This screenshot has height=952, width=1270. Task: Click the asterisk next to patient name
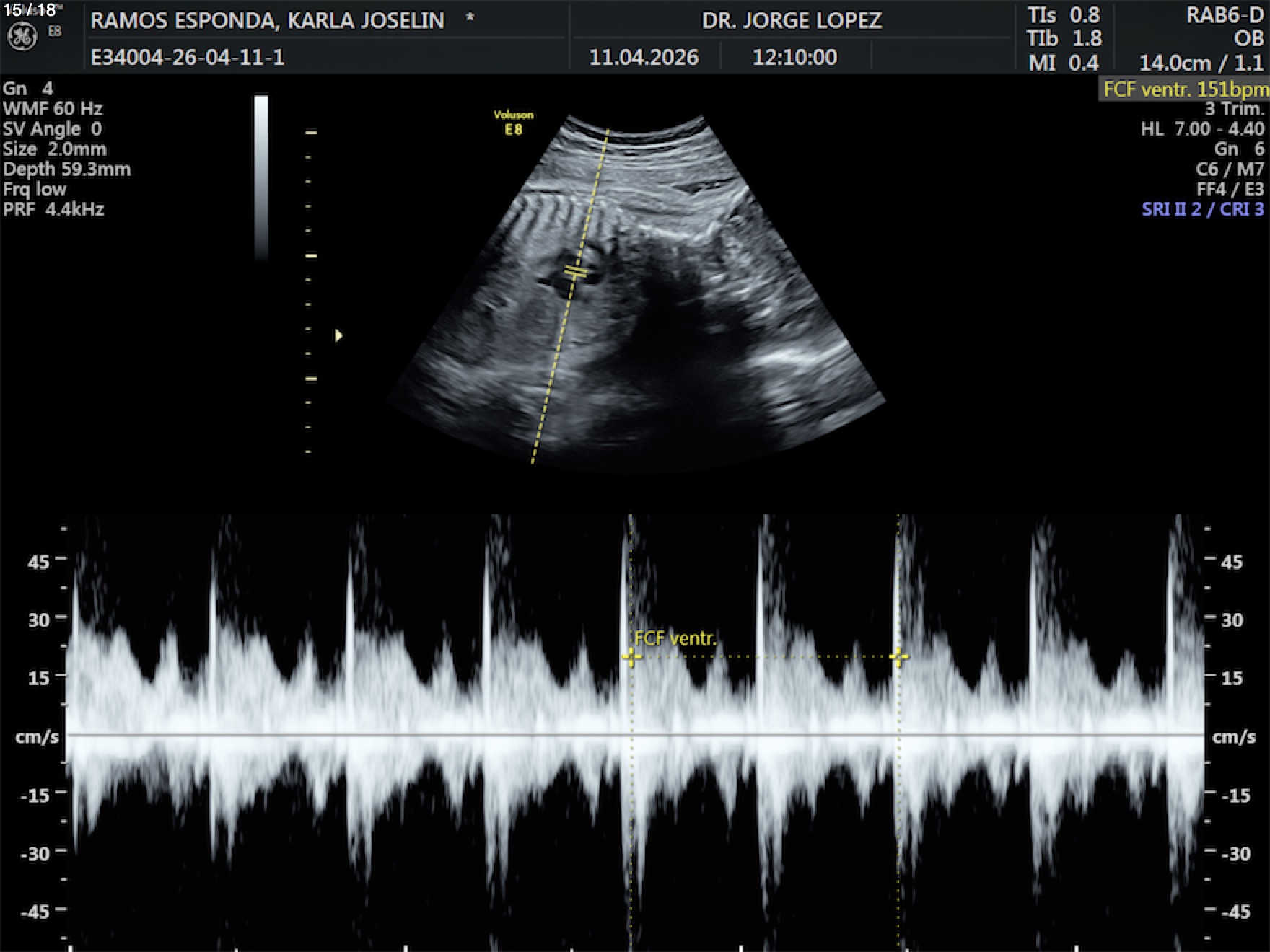pos(470,18)
